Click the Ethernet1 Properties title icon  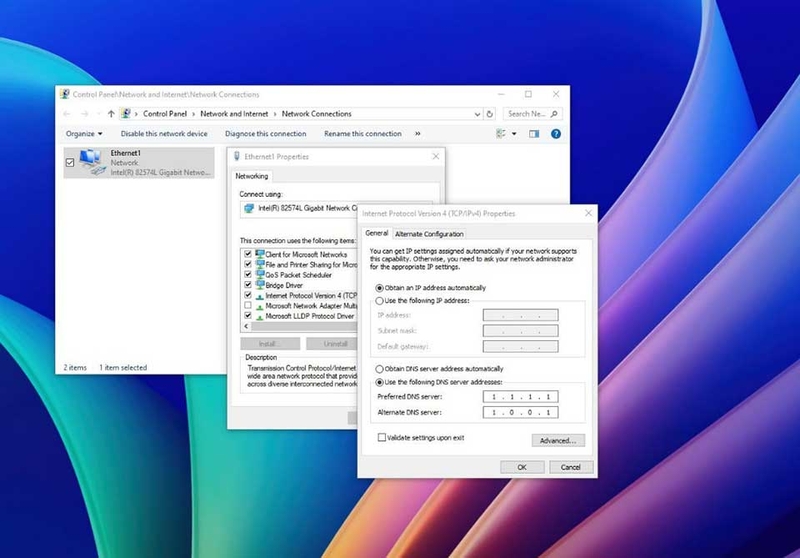[237, 156]
